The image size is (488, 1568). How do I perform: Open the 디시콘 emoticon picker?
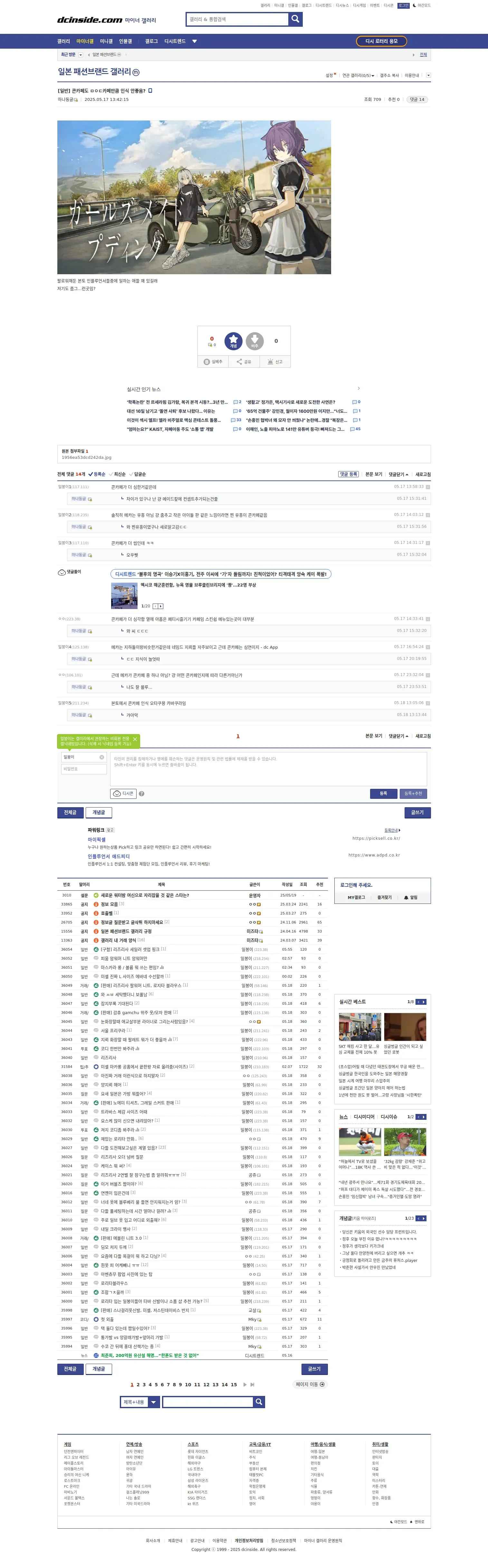(123, 793)
